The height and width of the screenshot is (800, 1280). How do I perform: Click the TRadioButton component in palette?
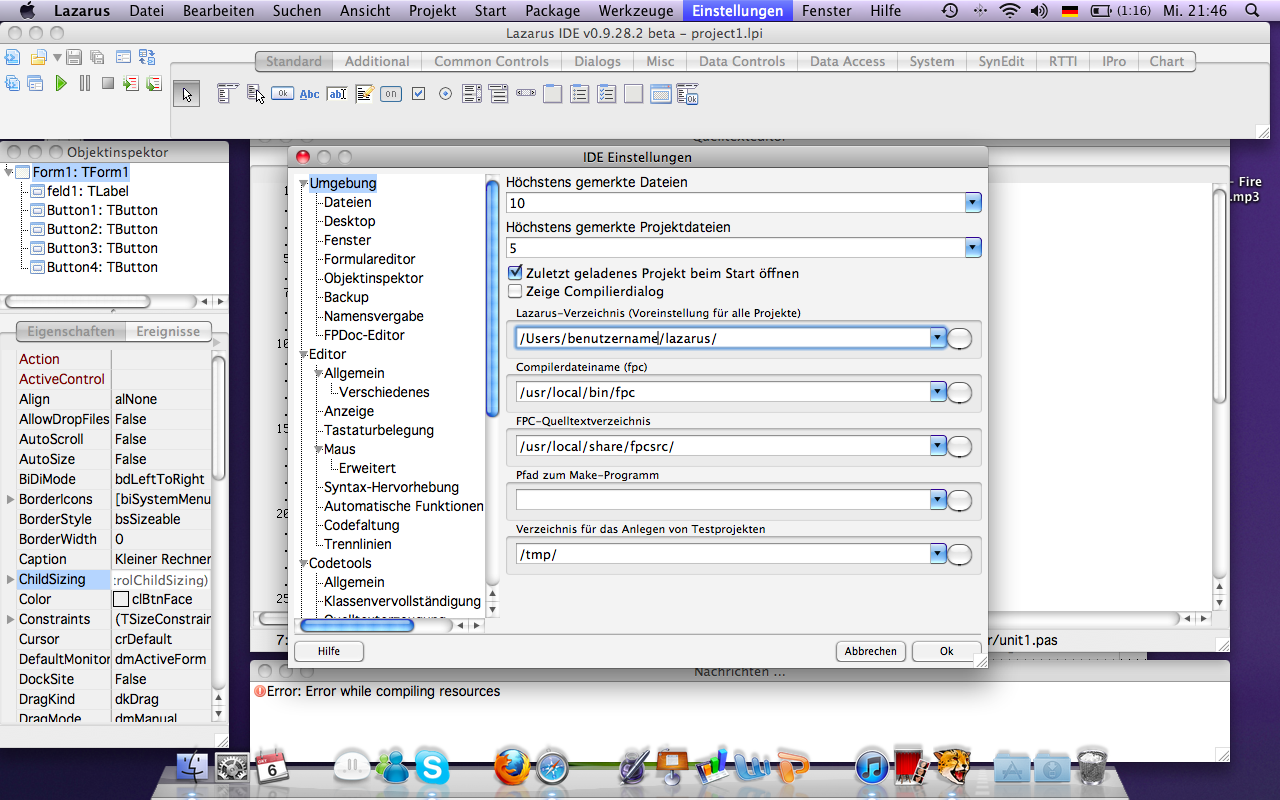tap(445, 94)
